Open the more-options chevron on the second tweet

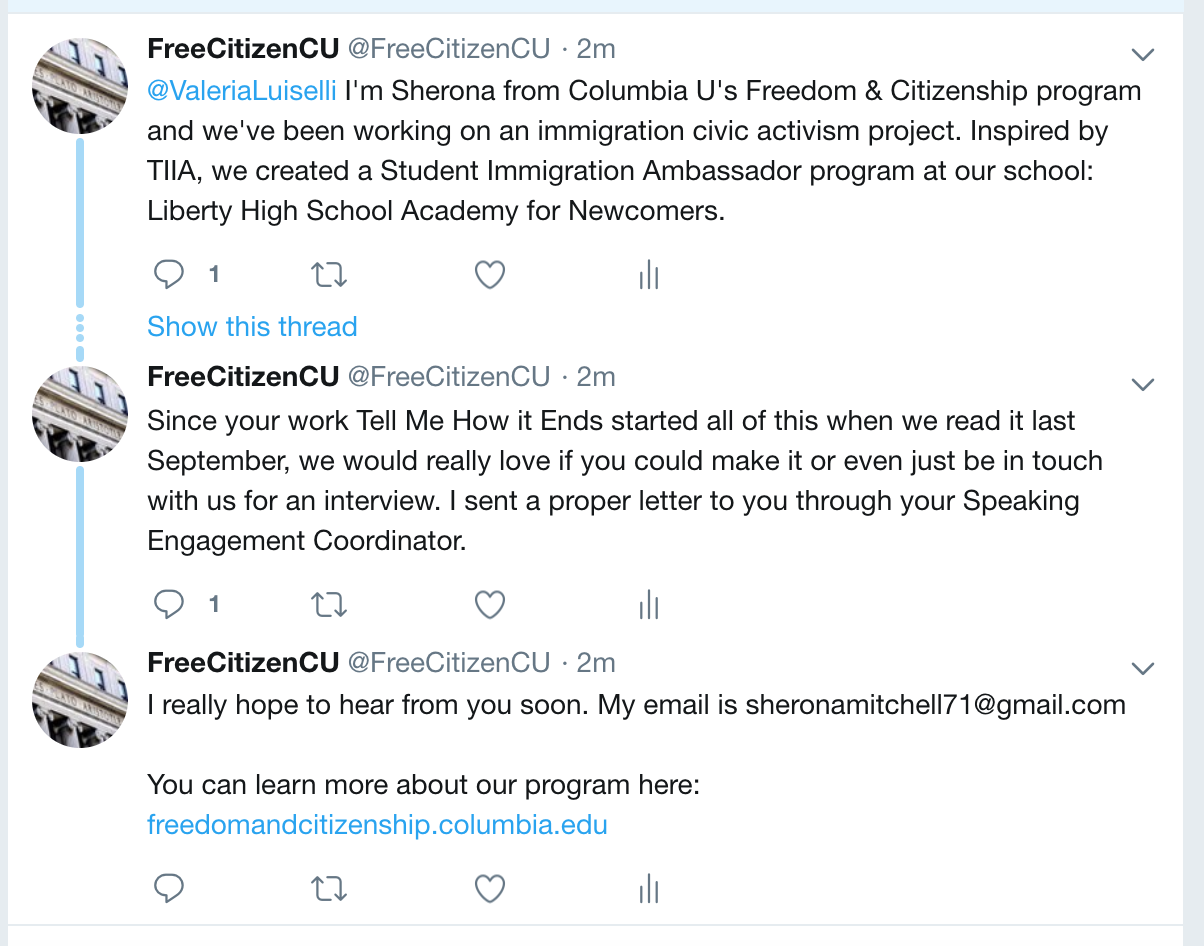(x=1142, y=384)
